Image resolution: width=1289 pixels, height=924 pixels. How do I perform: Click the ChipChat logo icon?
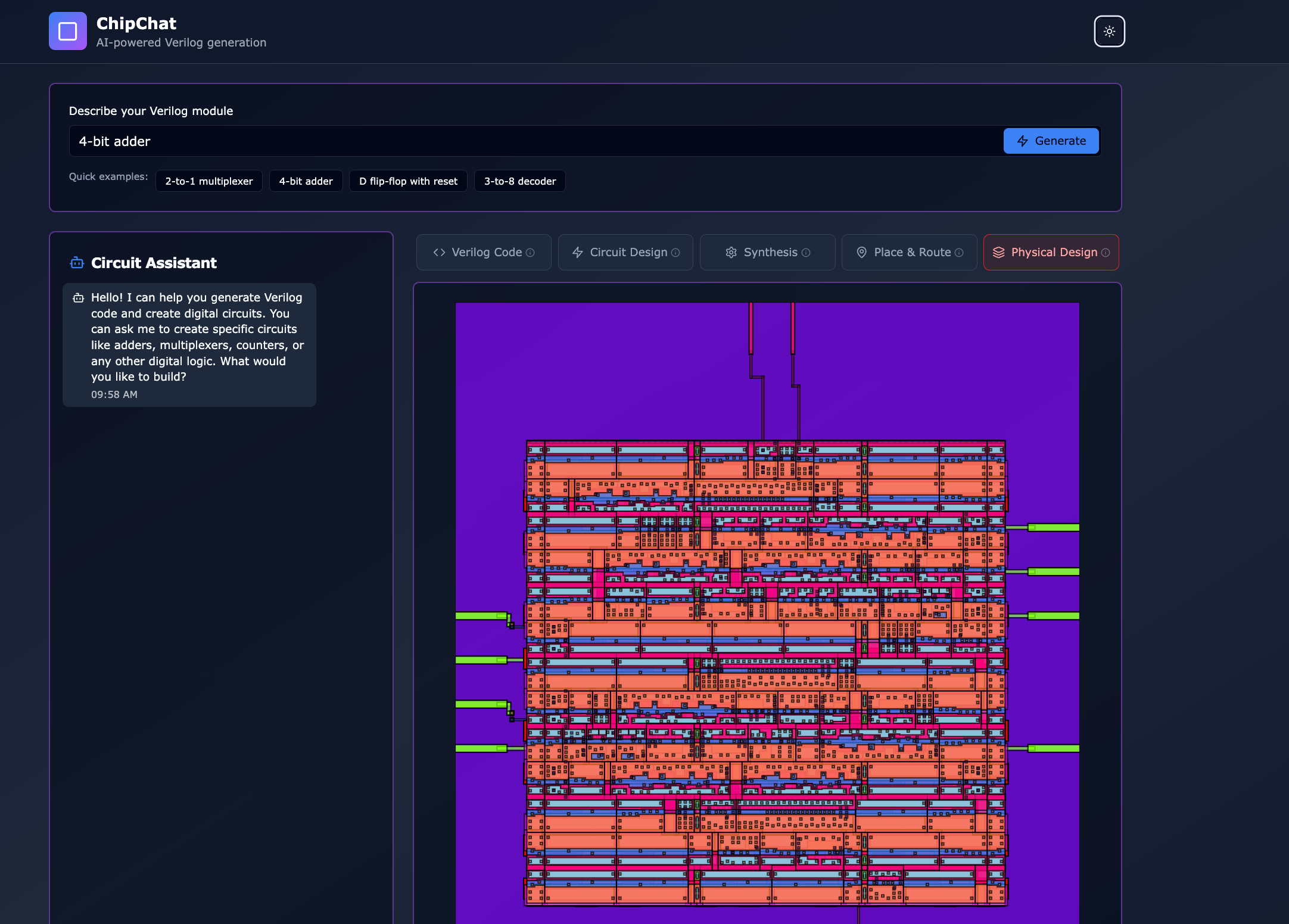tap(68, 31)
